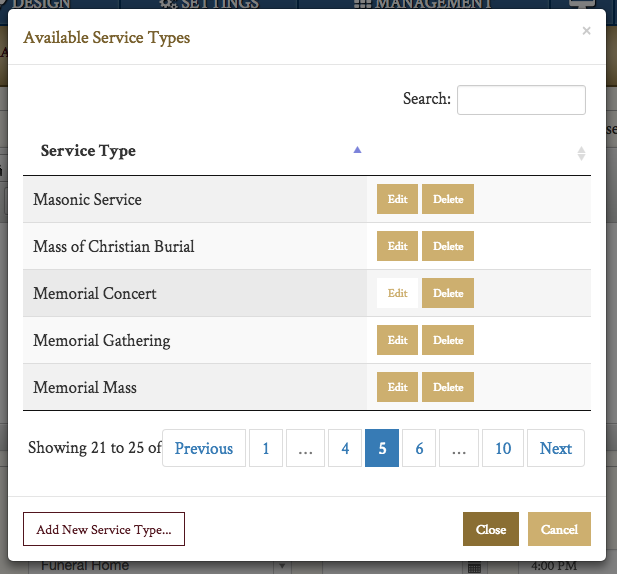The height and width of the screenshot is (574, 617).
Task: Delete the Masonic Service entry
Action: (447, 199)
